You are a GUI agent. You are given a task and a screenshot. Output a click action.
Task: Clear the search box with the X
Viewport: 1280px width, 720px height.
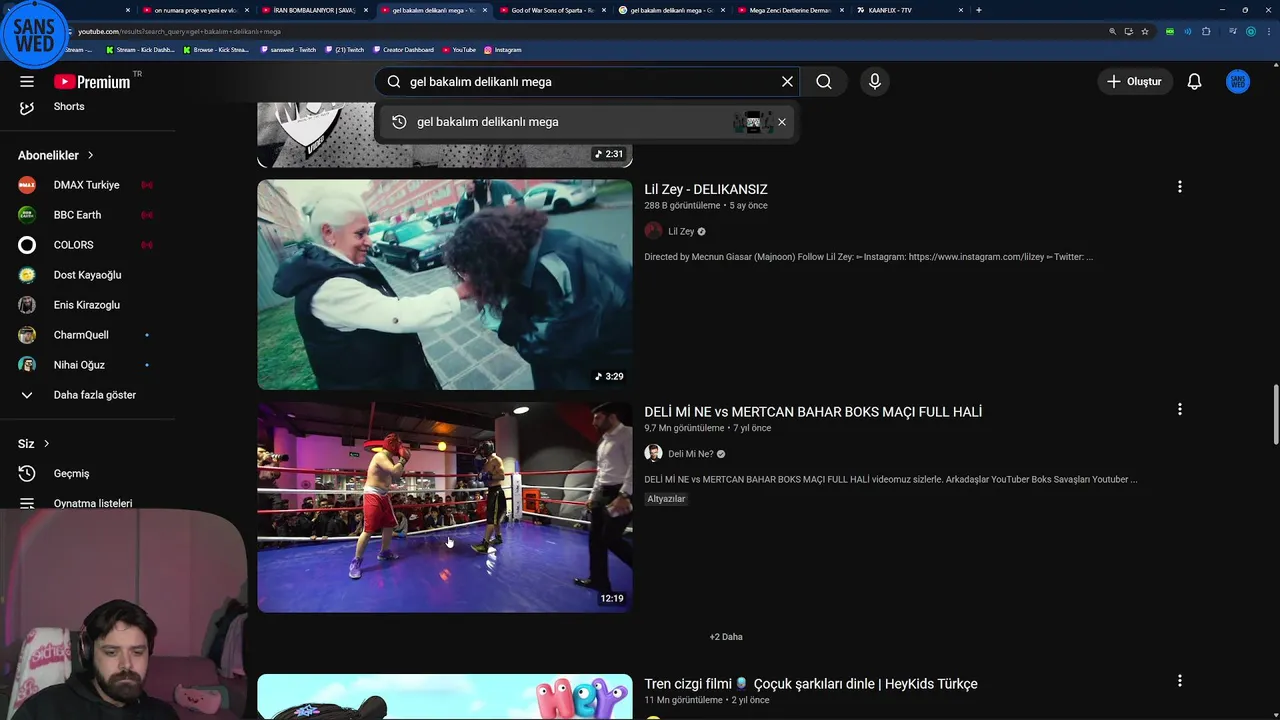pos(787,82)
